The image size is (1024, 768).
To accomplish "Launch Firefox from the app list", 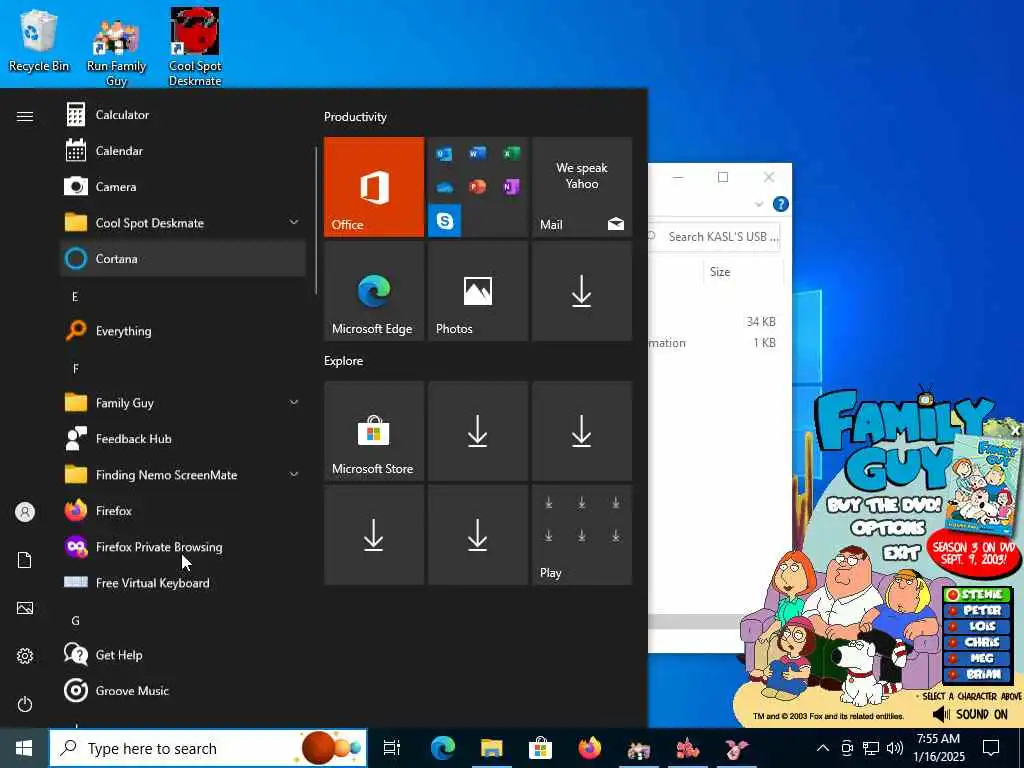I will tap(183, 511).
